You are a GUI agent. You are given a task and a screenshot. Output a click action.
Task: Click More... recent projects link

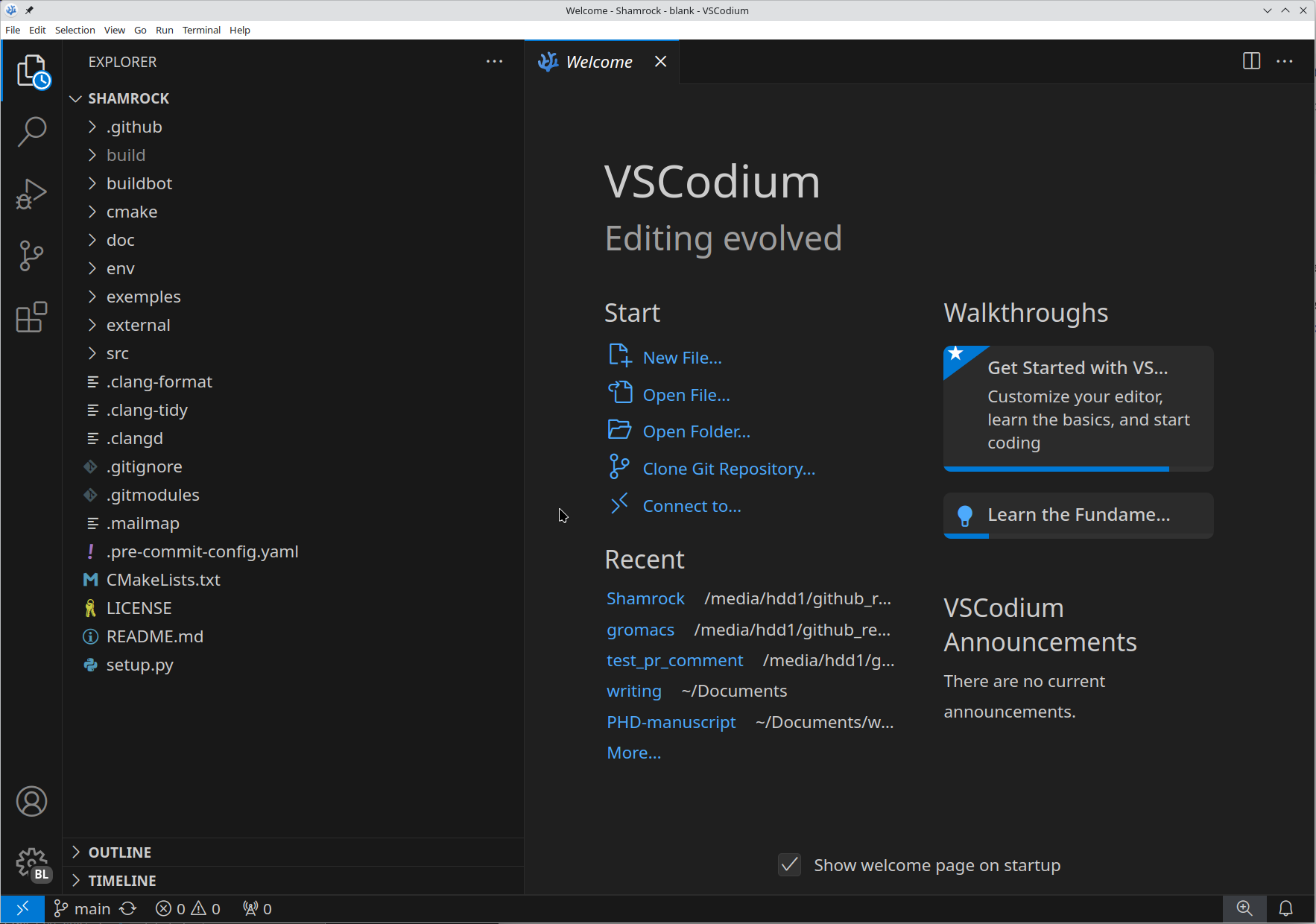[x=633, y=753]
